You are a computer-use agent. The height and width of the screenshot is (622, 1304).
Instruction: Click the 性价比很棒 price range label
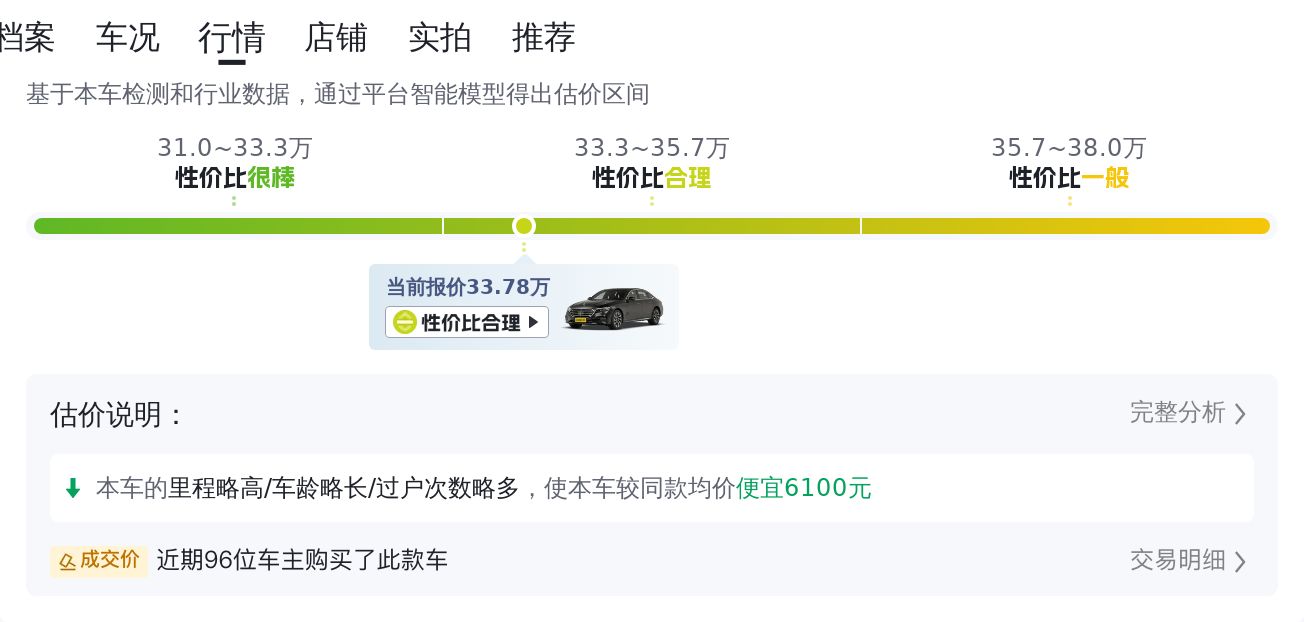[235, 178]
